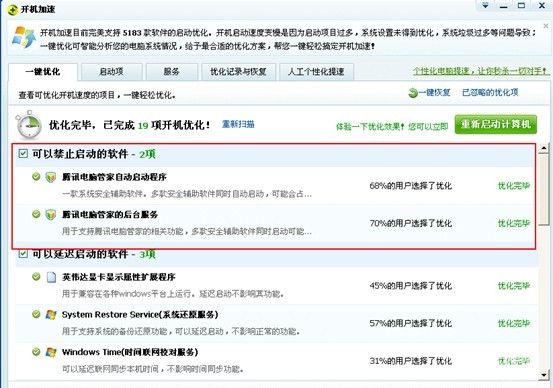Select the 腾讯电脑管家自动启动程序 entry title

(x=114, y=177)
